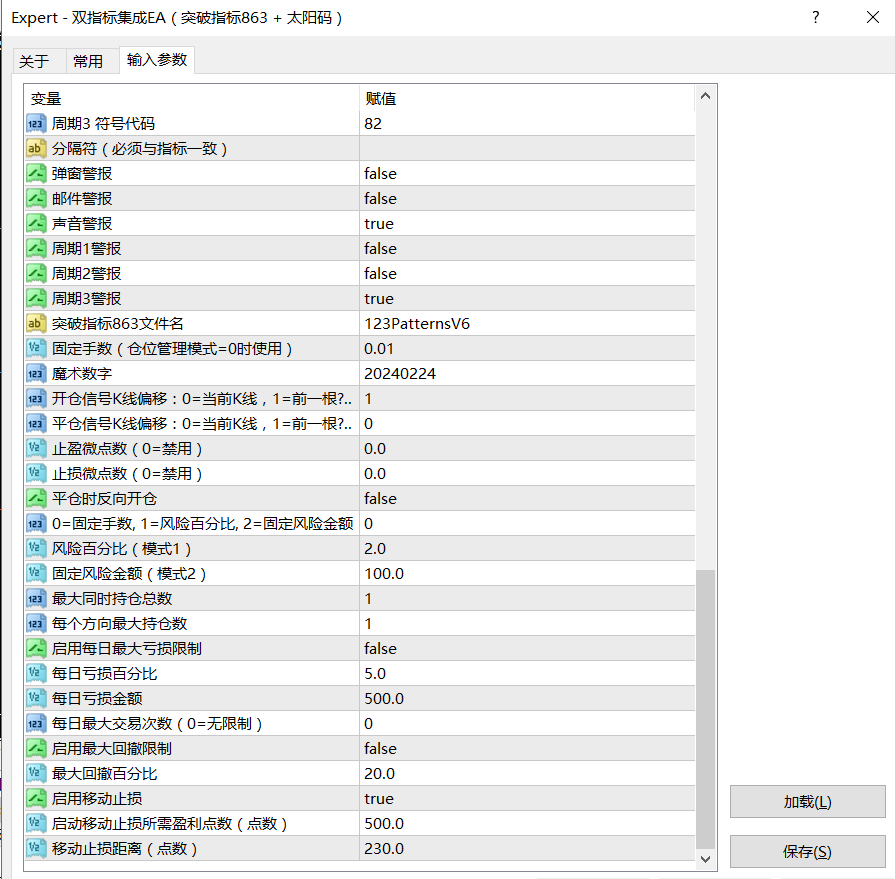
Task: Click the bool icon beside 启用每日最大亏损限制
Action: (x=35, y=649)
